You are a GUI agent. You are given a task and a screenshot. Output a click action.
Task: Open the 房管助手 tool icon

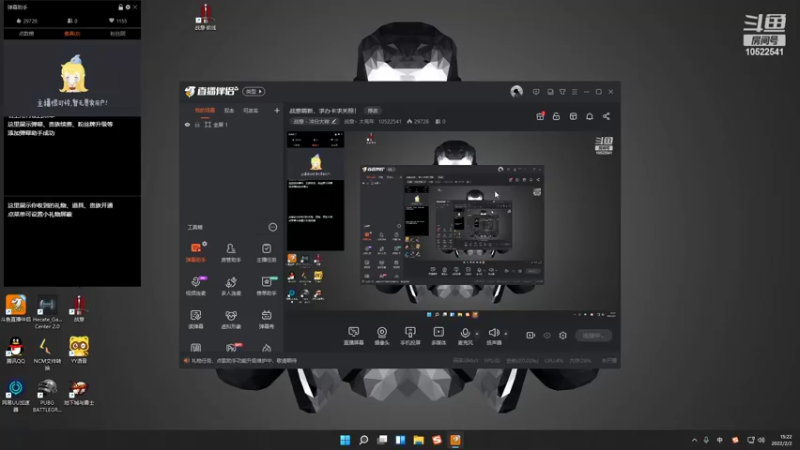point(231,253)
